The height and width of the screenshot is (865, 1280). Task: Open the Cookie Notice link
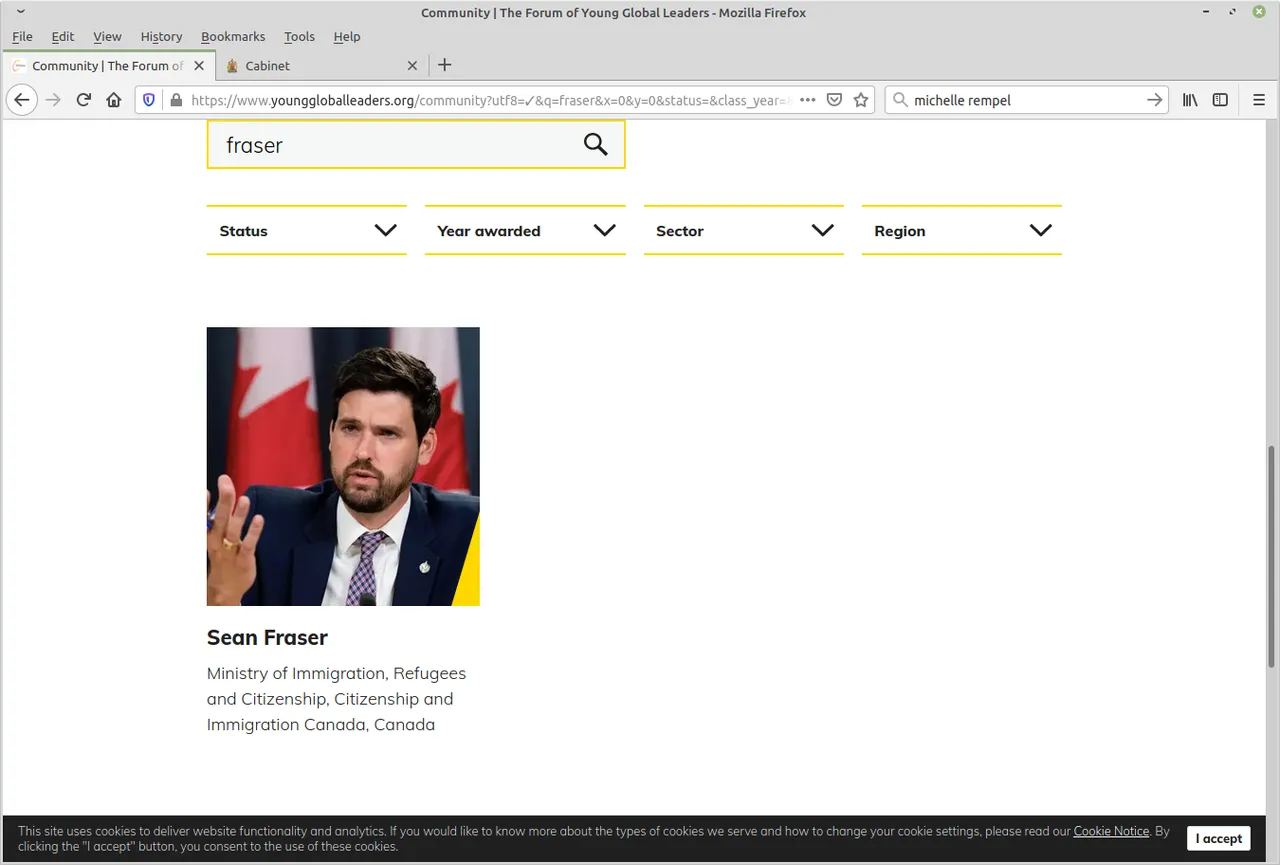click(1111, 831)
